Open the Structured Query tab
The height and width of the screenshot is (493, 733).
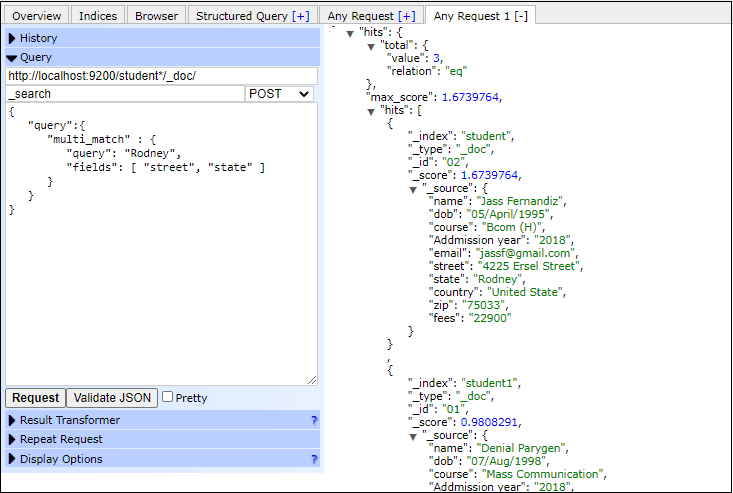click(x=252, y=15)
